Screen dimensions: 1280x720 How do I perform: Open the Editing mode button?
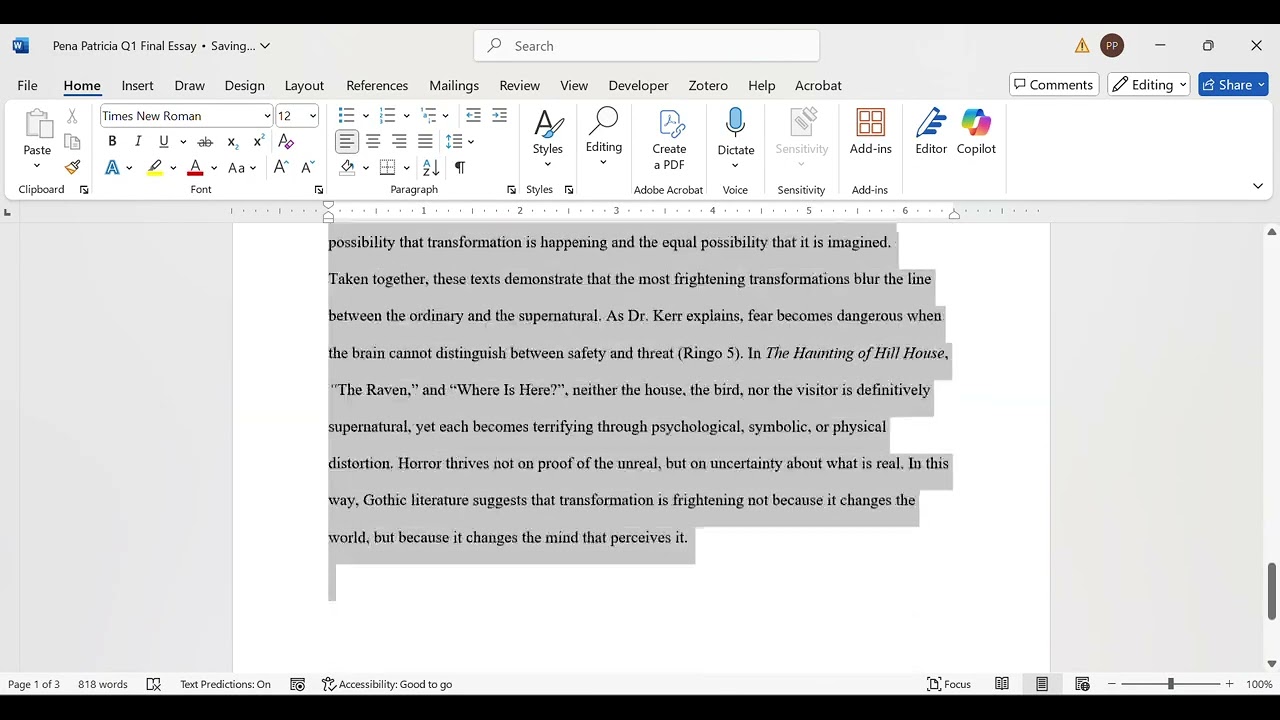click(x=1148, y=85)
